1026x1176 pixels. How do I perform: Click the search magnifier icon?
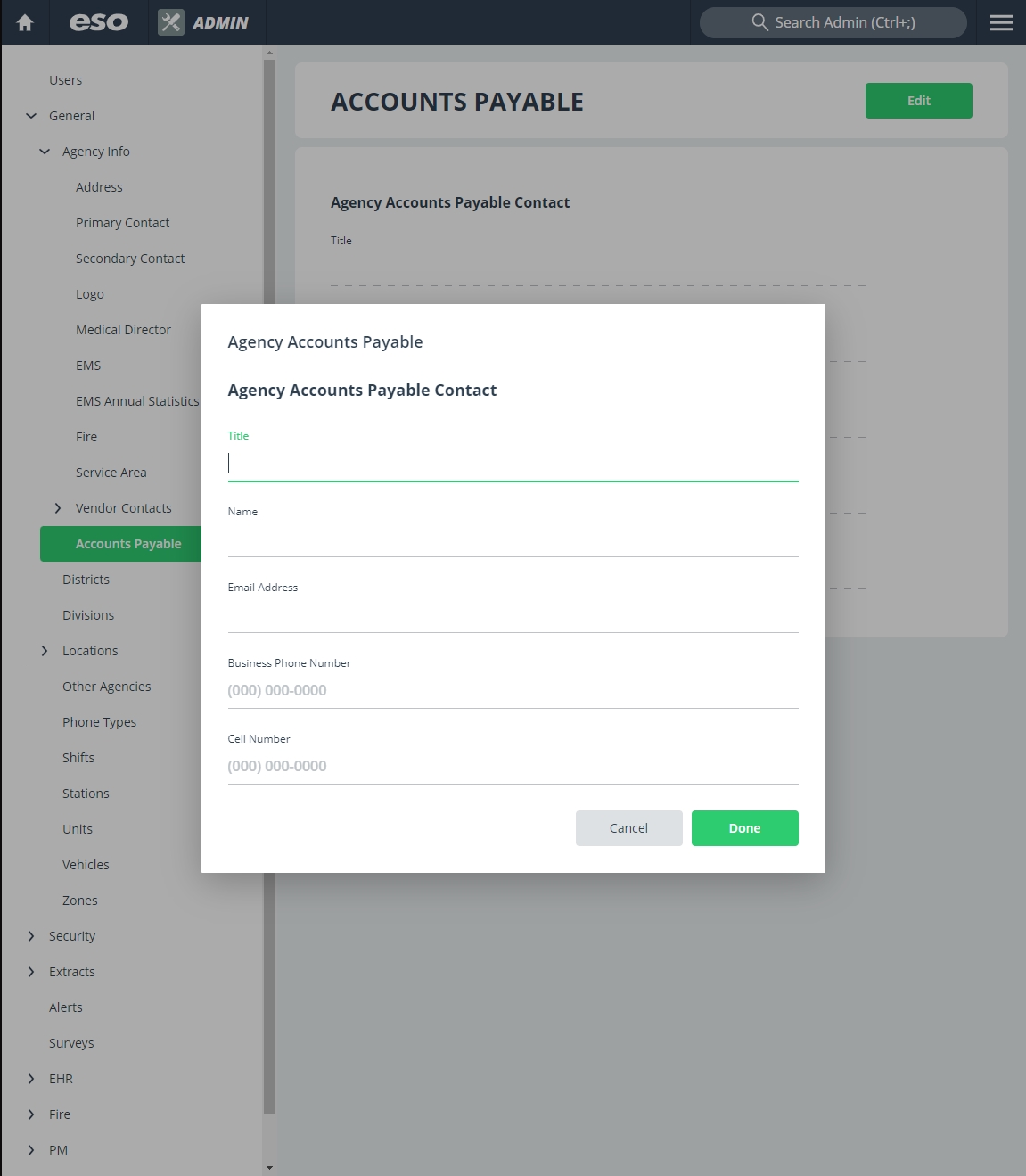click(759, 22)
